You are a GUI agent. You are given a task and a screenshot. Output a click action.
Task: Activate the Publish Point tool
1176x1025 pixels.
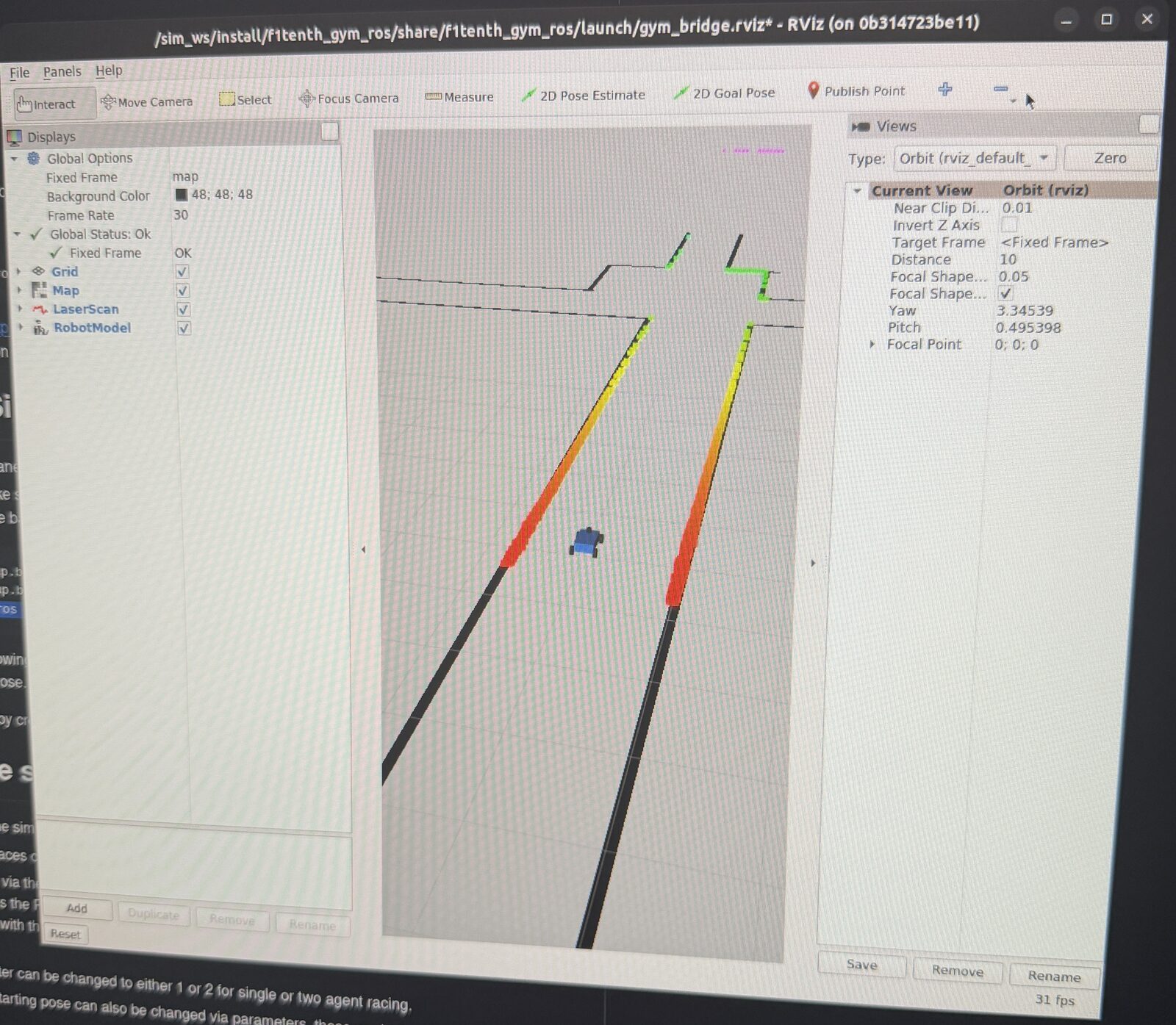click(856, 91)
